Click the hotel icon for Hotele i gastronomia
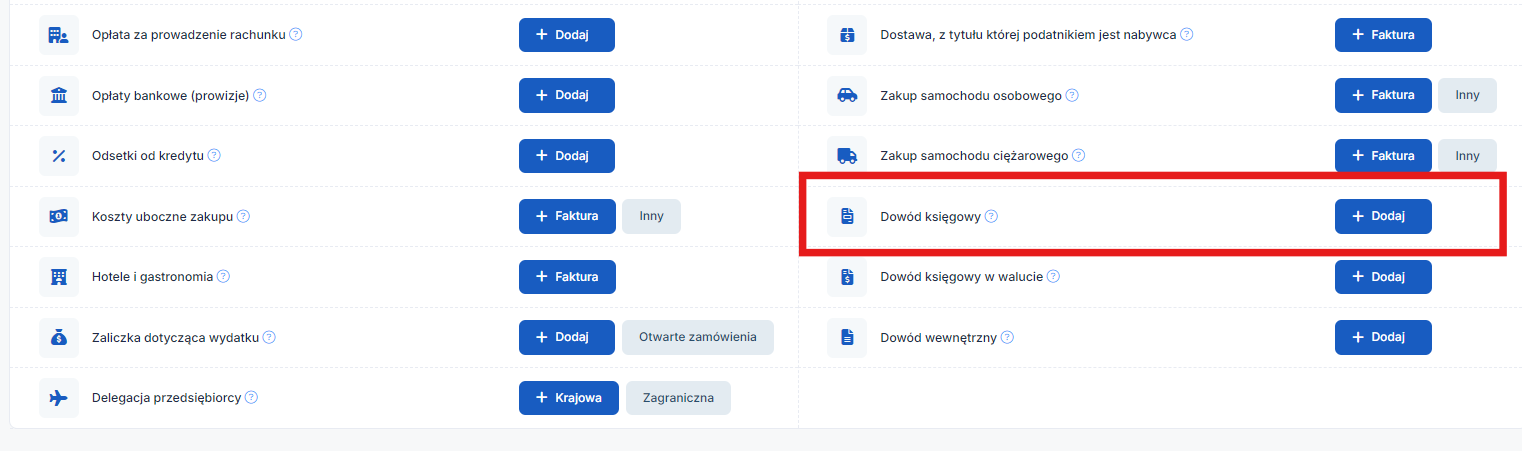Screen dimensions: 1522x451 pyautogui.click(x=58, y=277)
